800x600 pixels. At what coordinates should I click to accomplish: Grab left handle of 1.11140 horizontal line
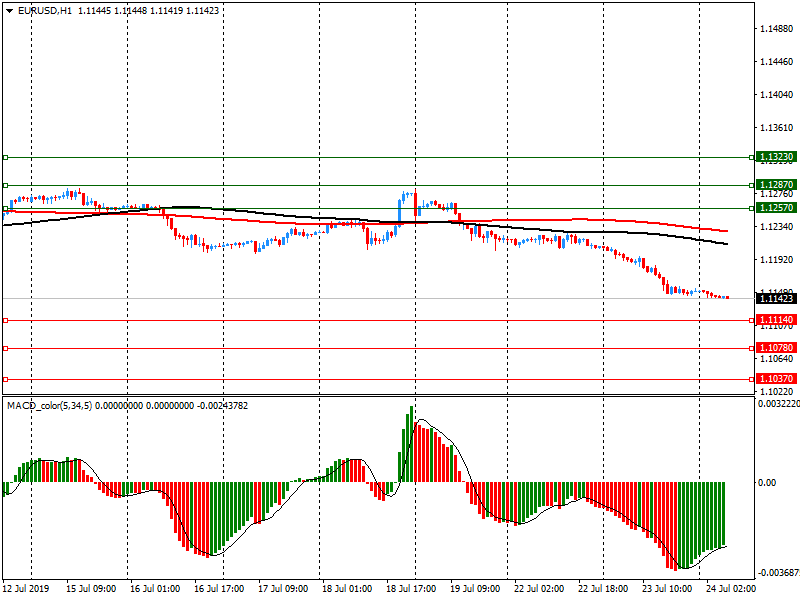(x=6, y=320)
